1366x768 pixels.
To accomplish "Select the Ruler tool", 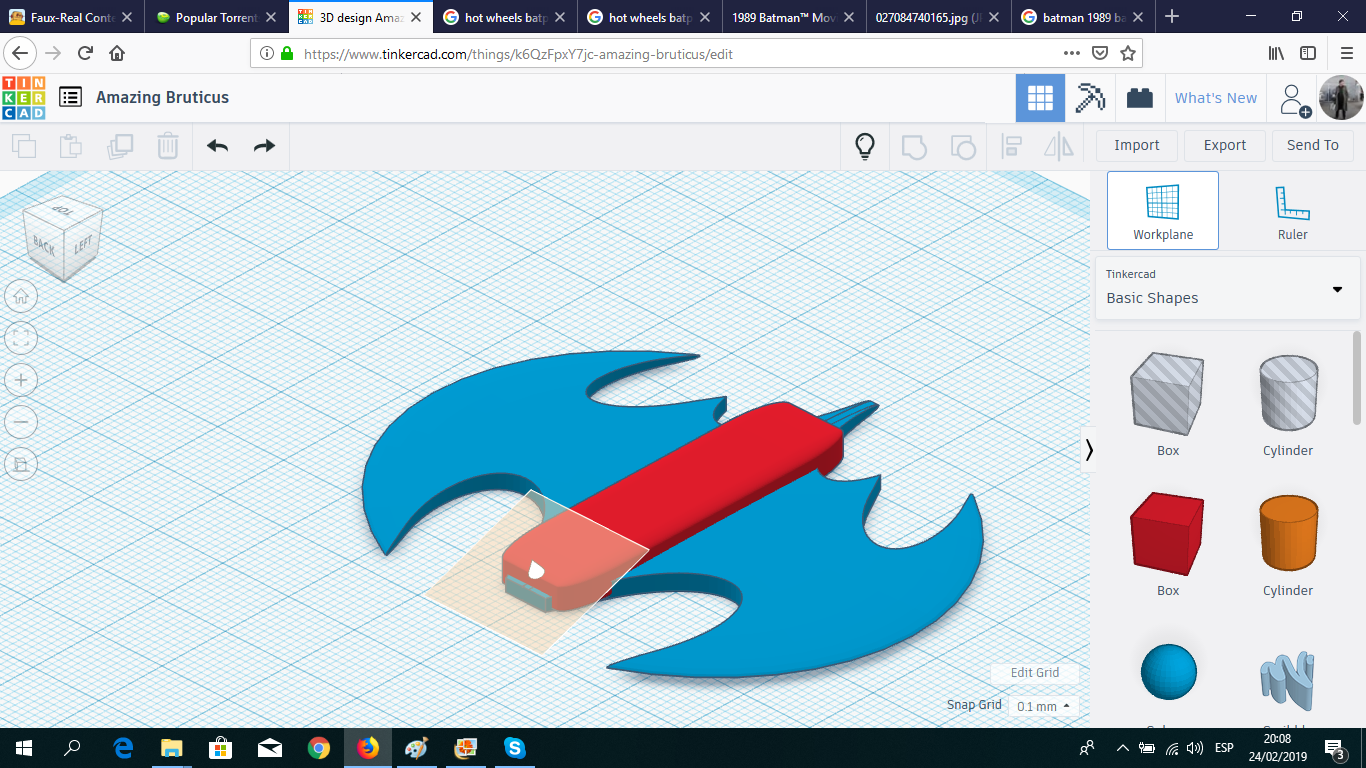I will tap(1292, 210).
